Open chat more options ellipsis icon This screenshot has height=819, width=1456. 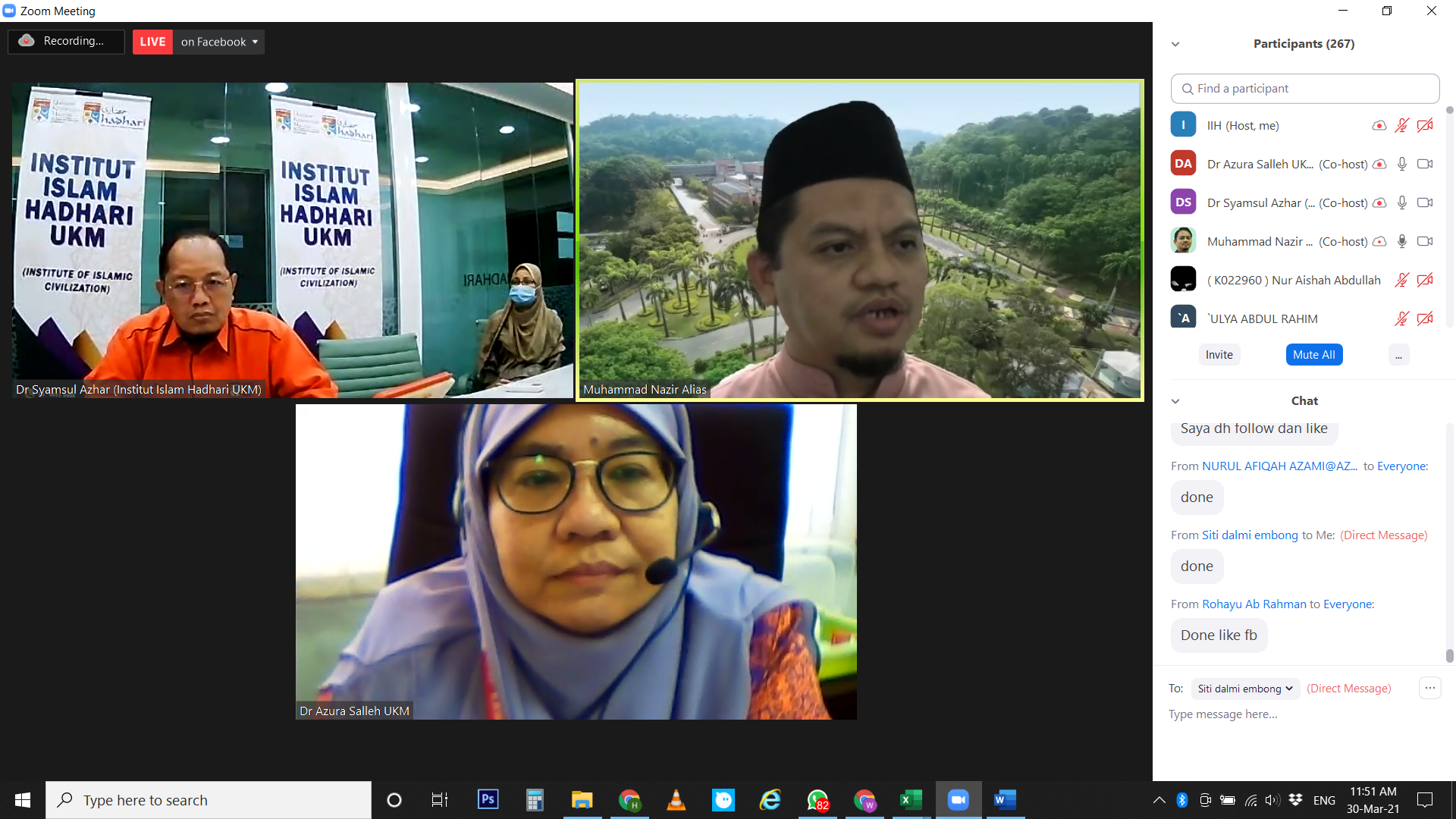[x=1429, y=689]
